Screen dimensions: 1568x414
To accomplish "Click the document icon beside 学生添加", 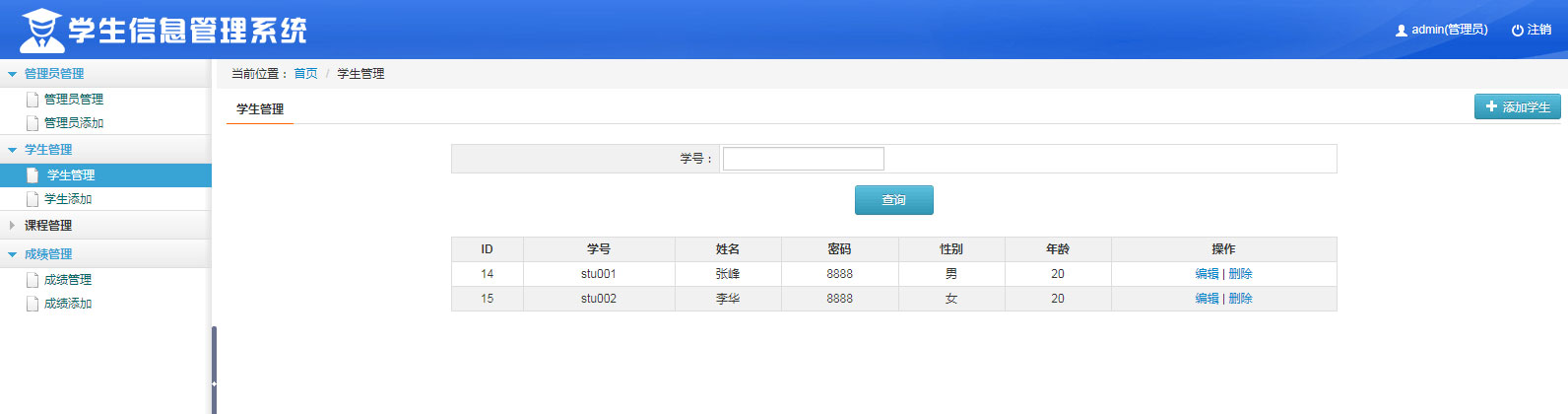I will pyautogui.click(x=33, y=199).
